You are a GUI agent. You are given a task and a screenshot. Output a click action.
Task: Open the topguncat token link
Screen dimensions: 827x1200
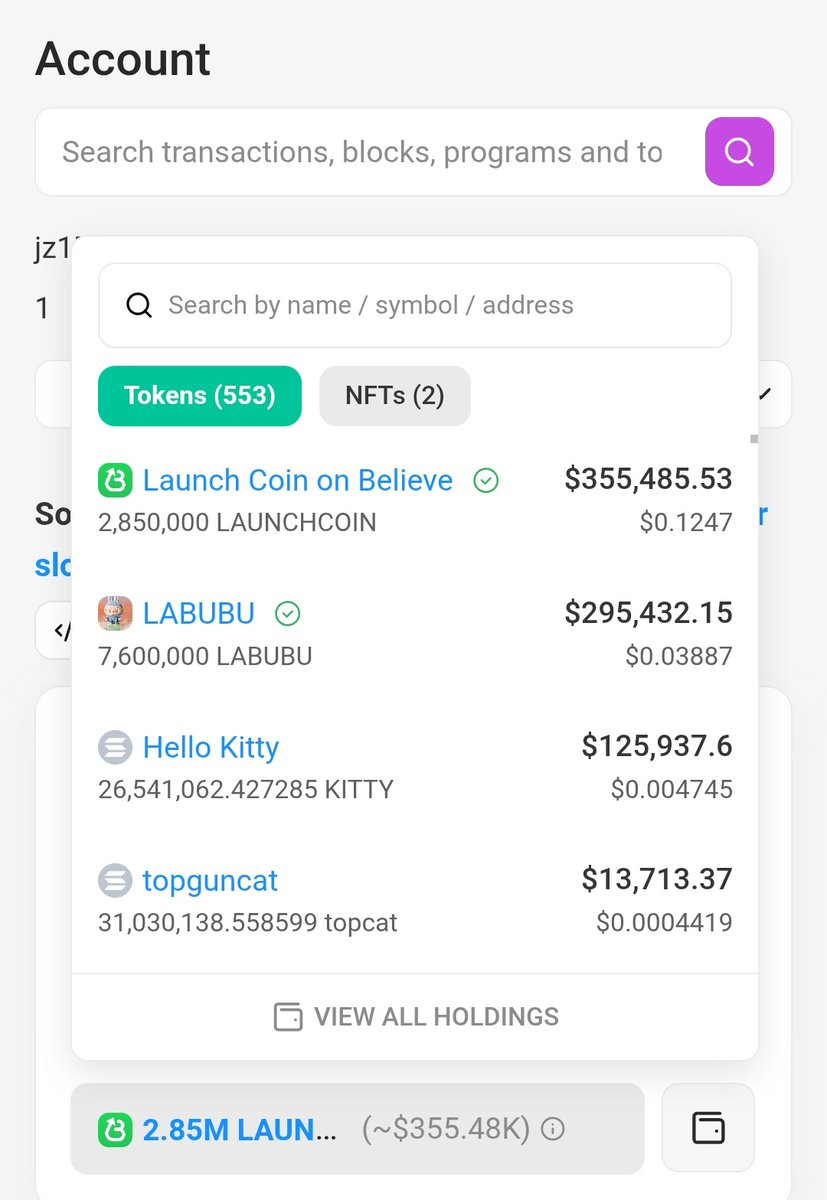coord(210,880)
